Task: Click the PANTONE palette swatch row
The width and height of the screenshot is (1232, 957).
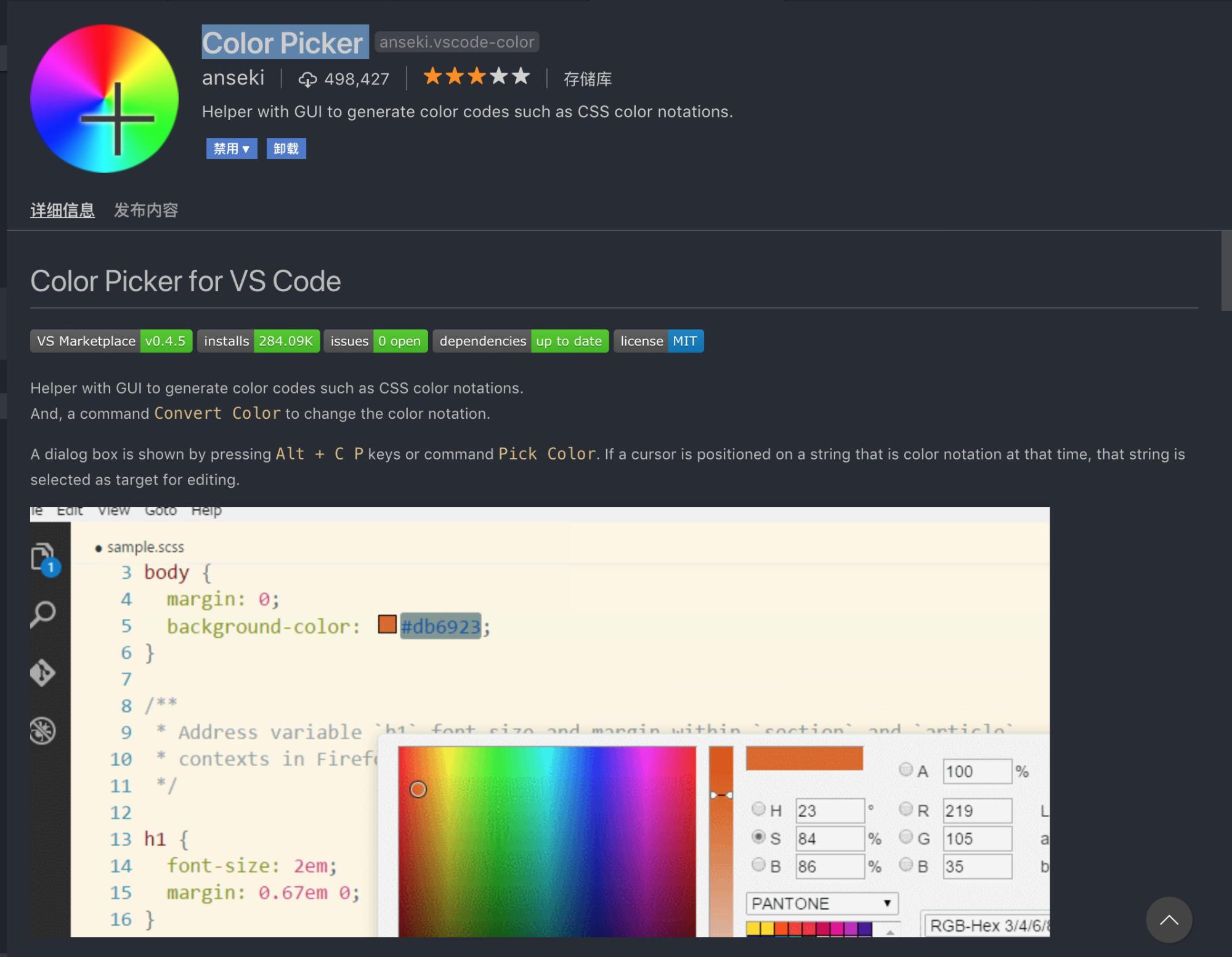Action: click(x=809, y=929)
